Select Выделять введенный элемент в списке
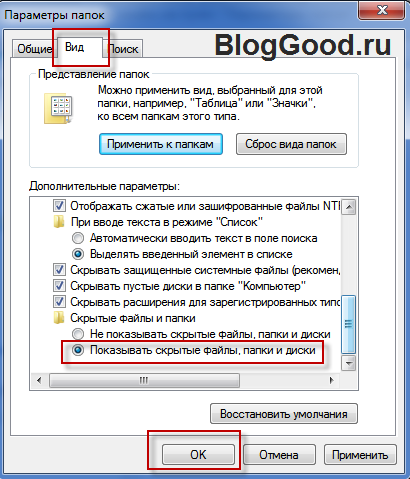Image resolution: width=410 pixels, height=479 pixels. [x=78, y=254]
